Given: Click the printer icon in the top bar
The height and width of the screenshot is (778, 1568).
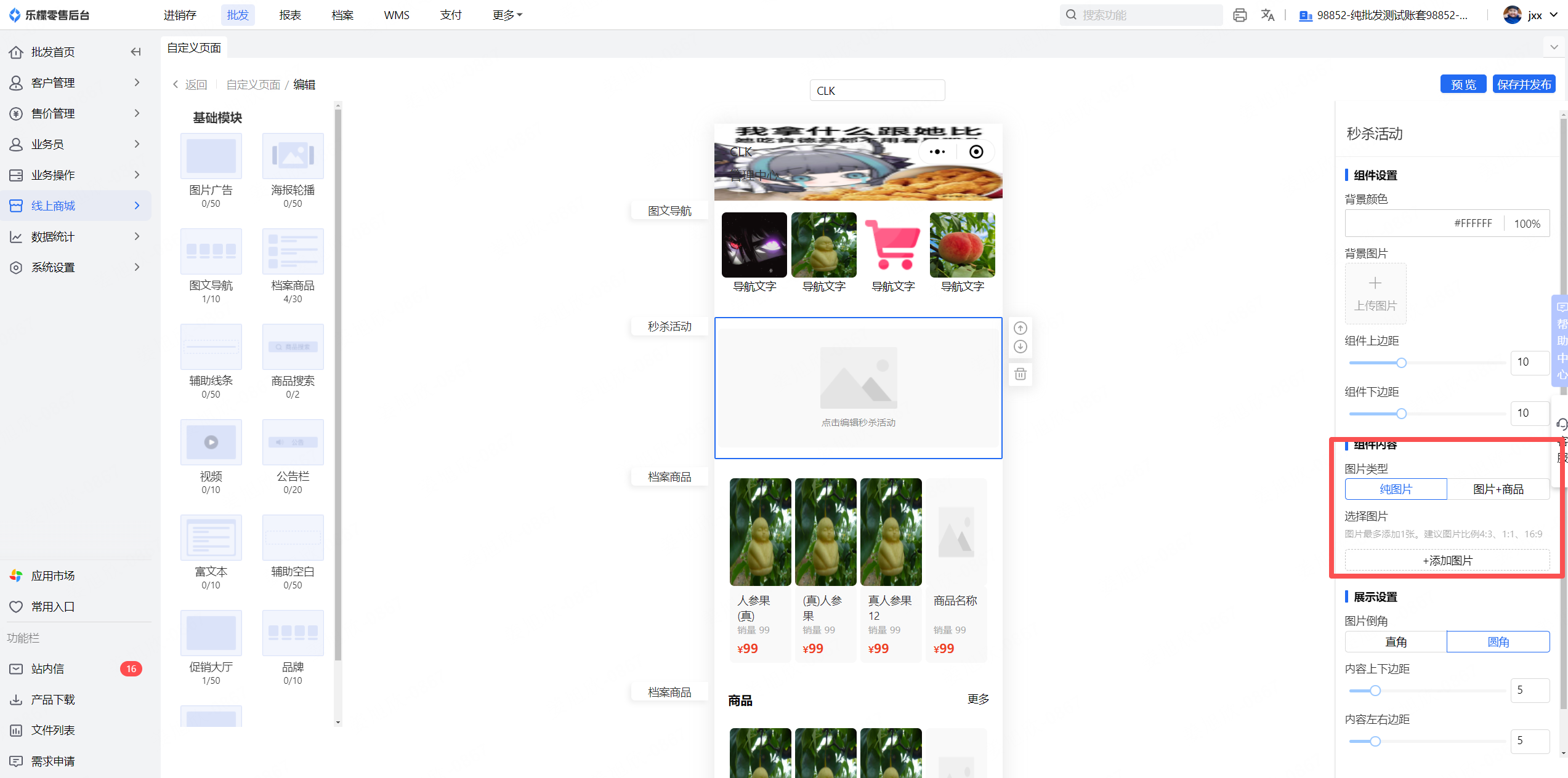Looking at the screenshot, I should click(x=1239, y=15).
